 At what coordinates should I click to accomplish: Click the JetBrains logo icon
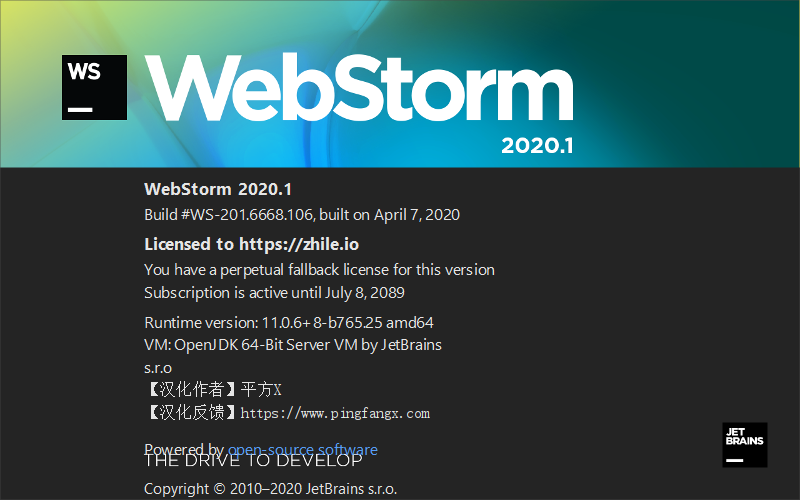click(744, 445)
